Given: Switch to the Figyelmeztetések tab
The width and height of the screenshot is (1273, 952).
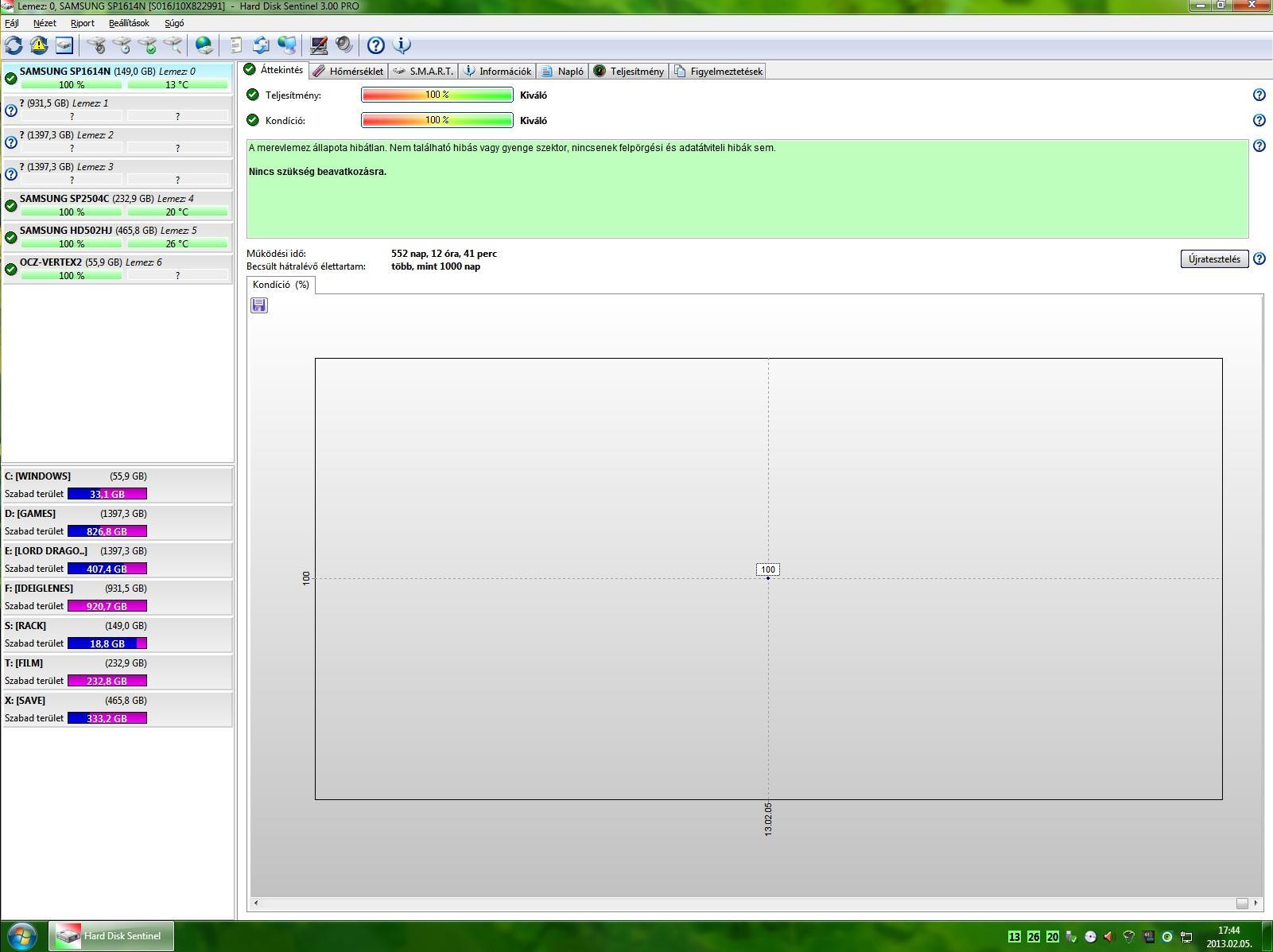Looking at the screenshot, I should click(719, 72).
